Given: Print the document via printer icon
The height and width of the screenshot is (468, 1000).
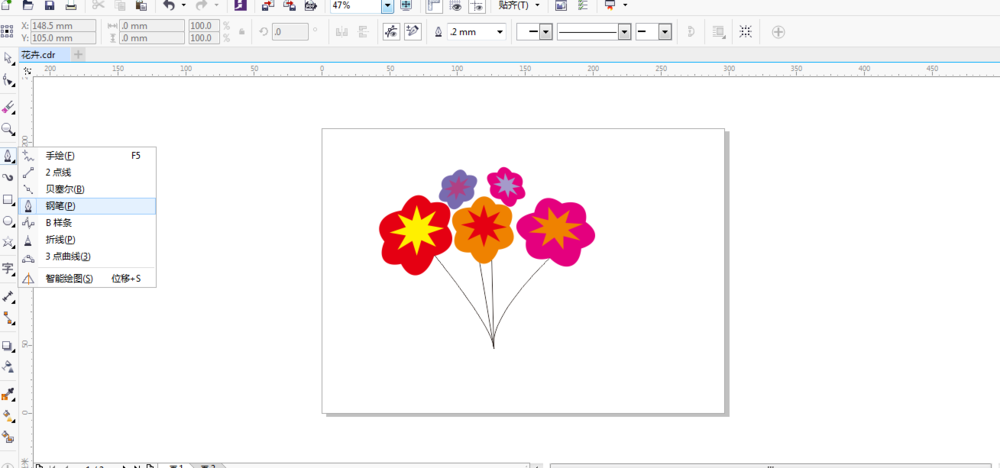Looking at the screenshot, I should coord(71,5).
